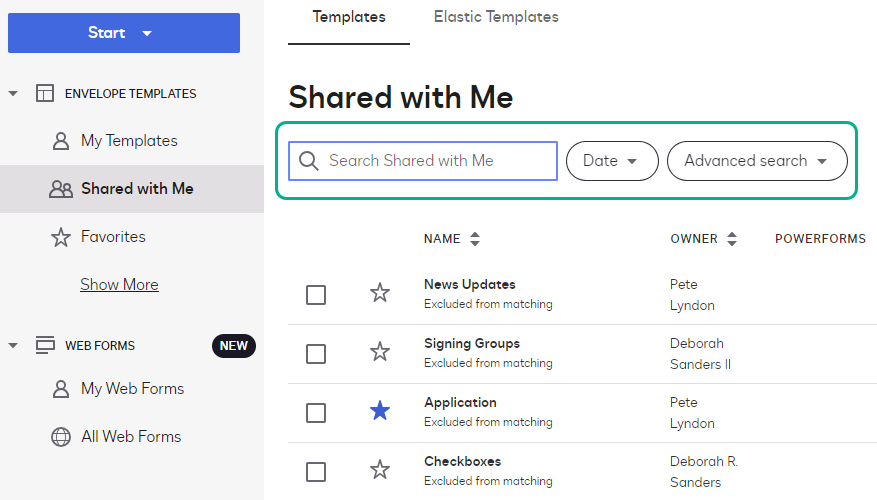Open My Templates in sidebar
The height and width of the screenshot is (500, 877).
click(x=129, y=141)
